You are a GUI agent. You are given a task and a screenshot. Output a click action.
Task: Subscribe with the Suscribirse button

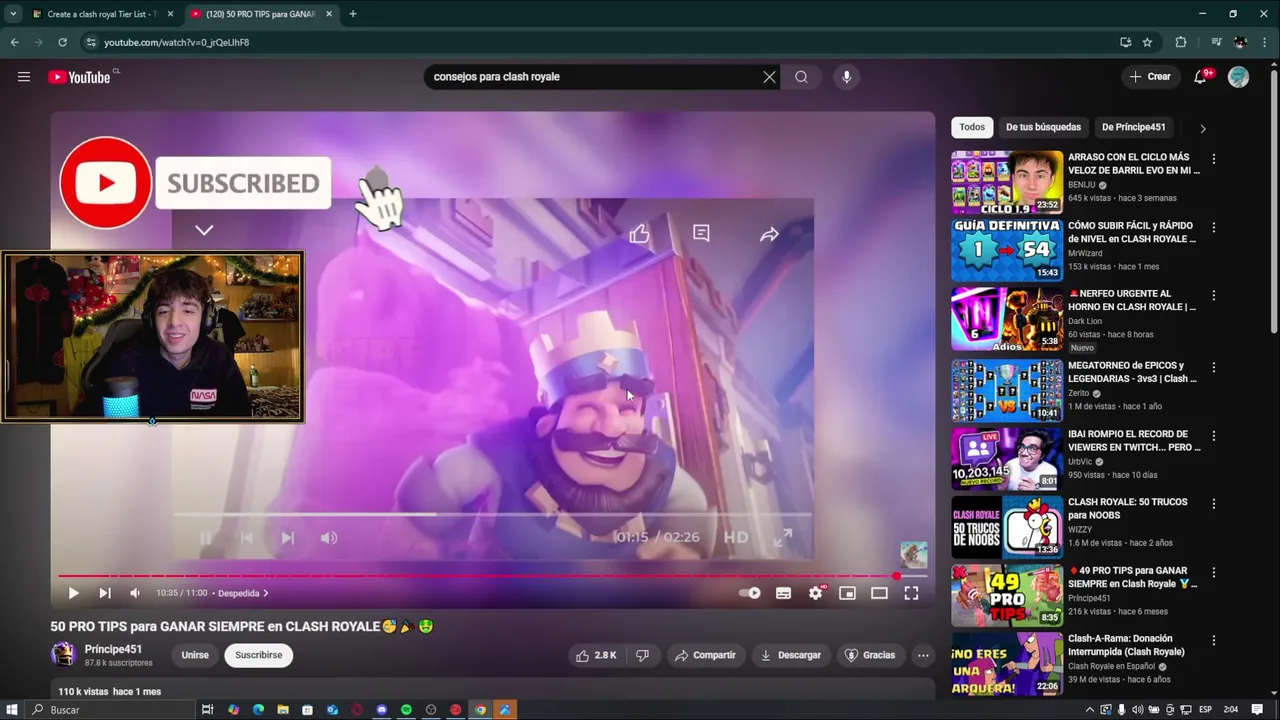pyautogui.click(x=259, y=655)
